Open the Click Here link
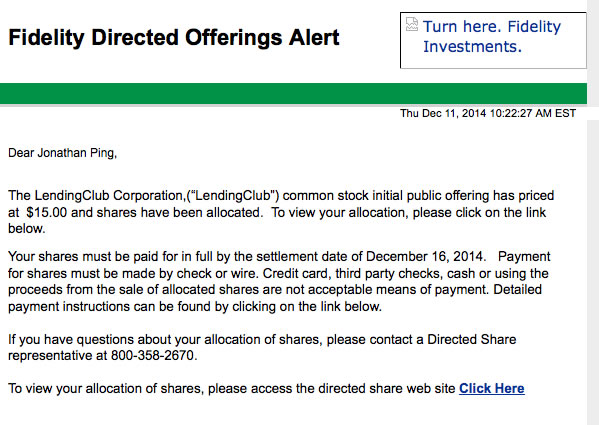Viewport: 599px width, 425px height. [492, 388]
